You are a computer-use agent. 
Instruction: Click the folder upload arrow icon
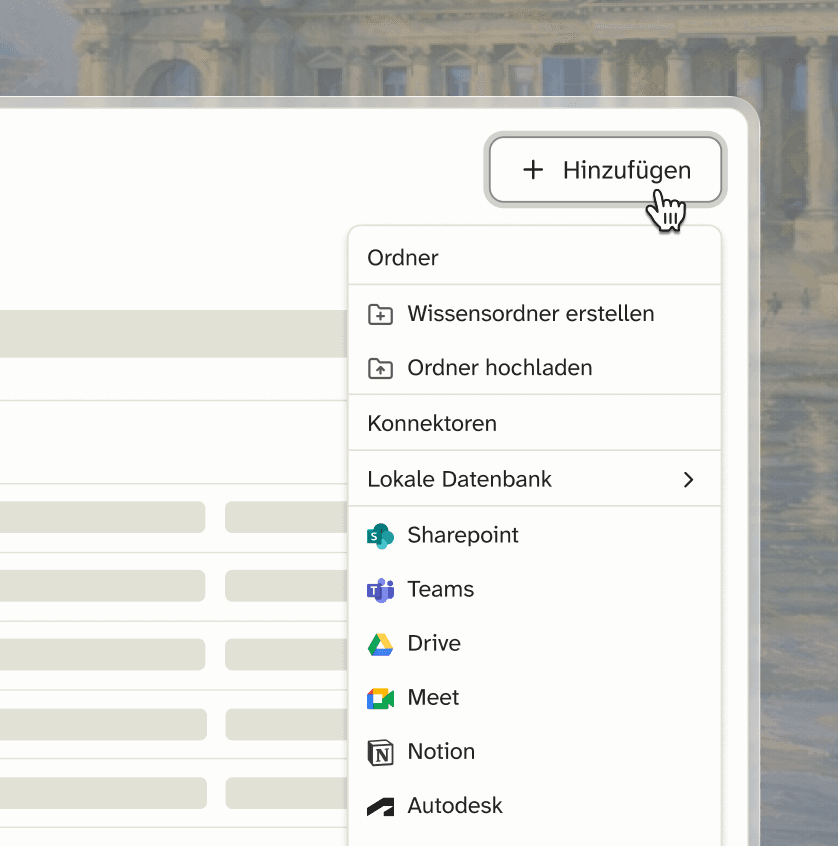point(380,369)
